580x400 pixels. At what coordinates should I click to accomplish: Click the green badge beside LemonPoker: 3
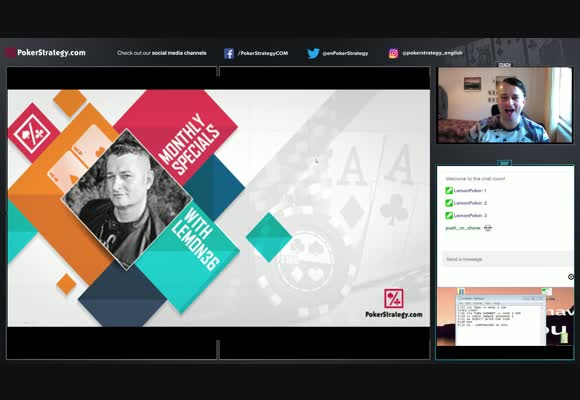[449, 215]
